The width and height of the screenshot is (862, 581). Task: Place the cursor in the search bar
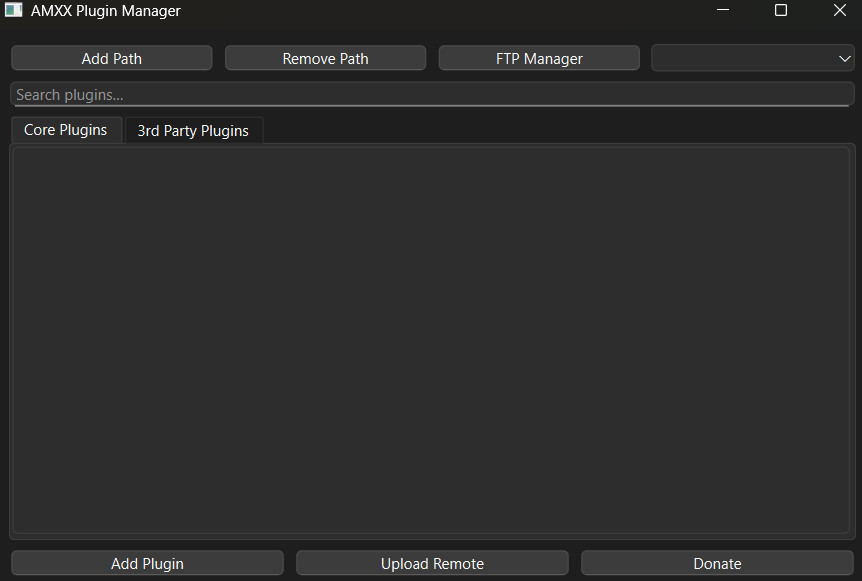pos(430,93)
